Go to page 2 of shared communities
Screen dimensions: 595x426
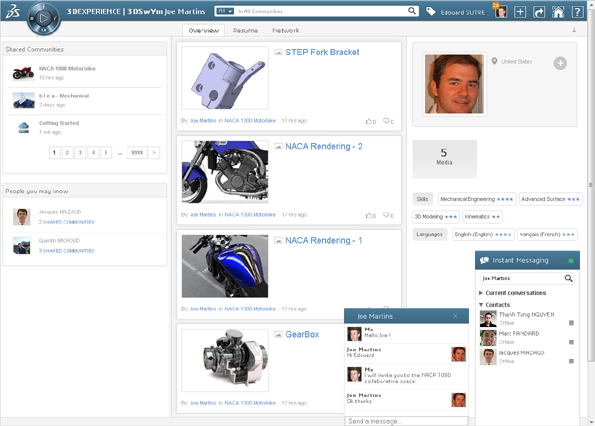coord(67,152)
